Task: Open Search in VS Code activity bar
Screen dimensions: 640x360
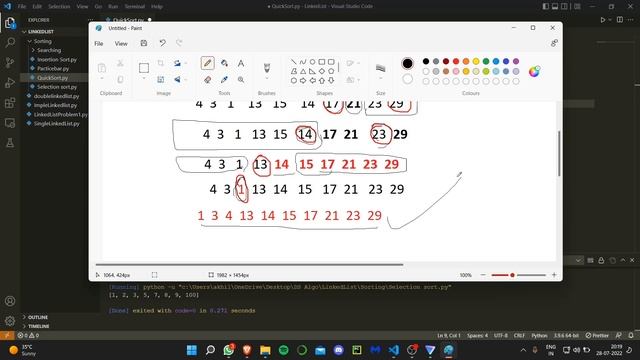Action: pos(10,42)
